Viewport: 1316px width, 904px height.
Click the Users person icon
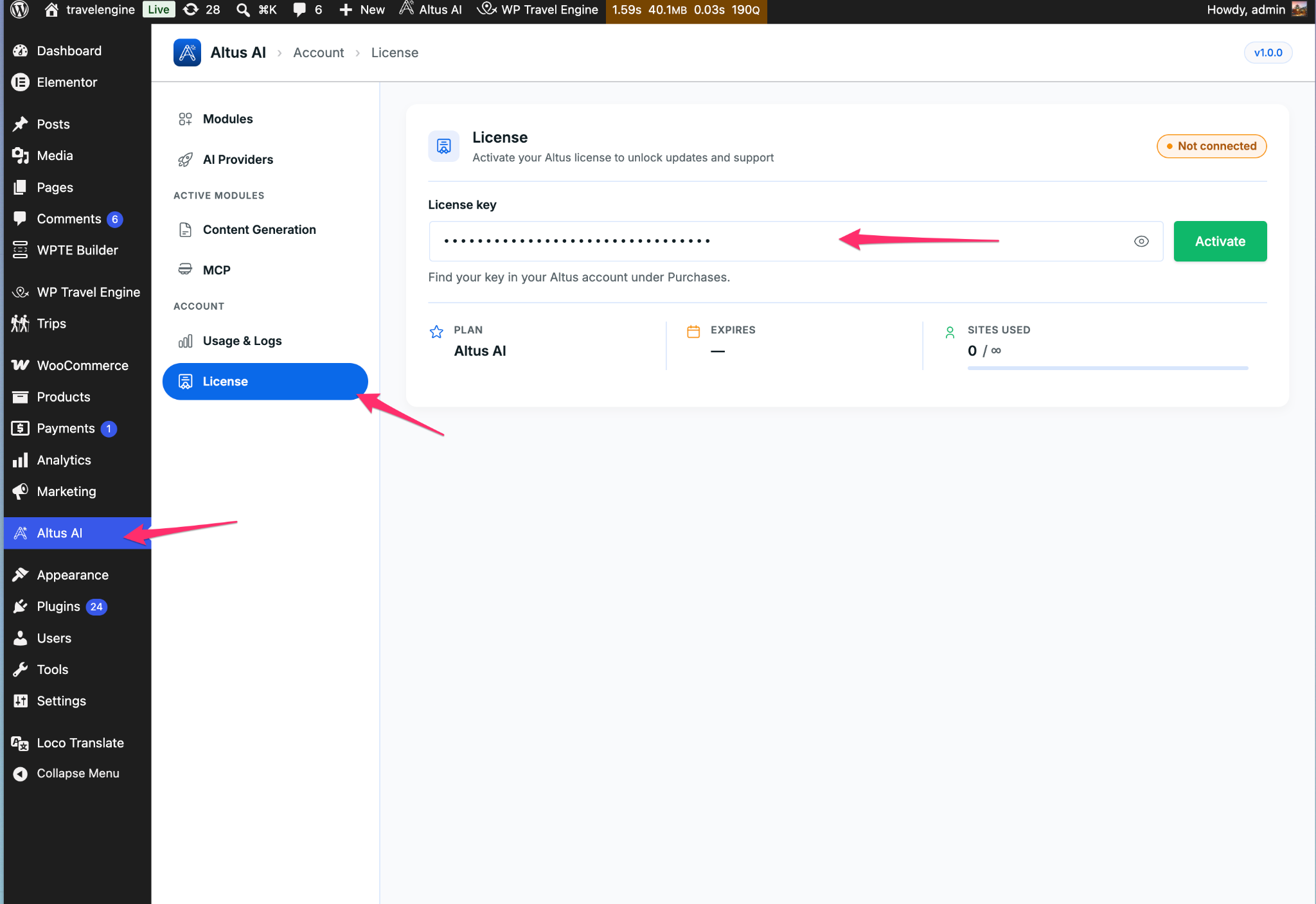(21, 638)
